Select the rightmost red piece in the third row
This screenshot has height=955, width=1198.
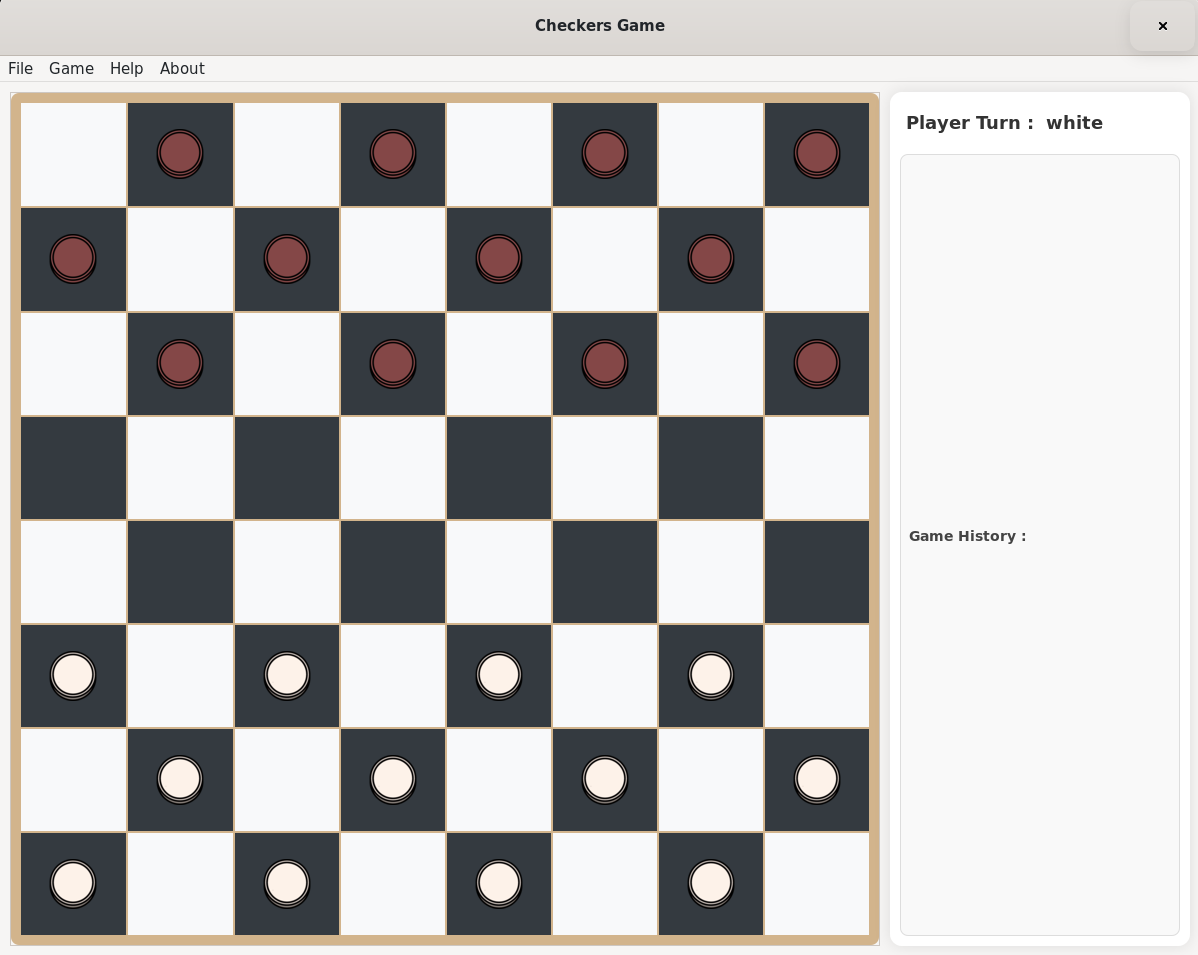point(817,363)
